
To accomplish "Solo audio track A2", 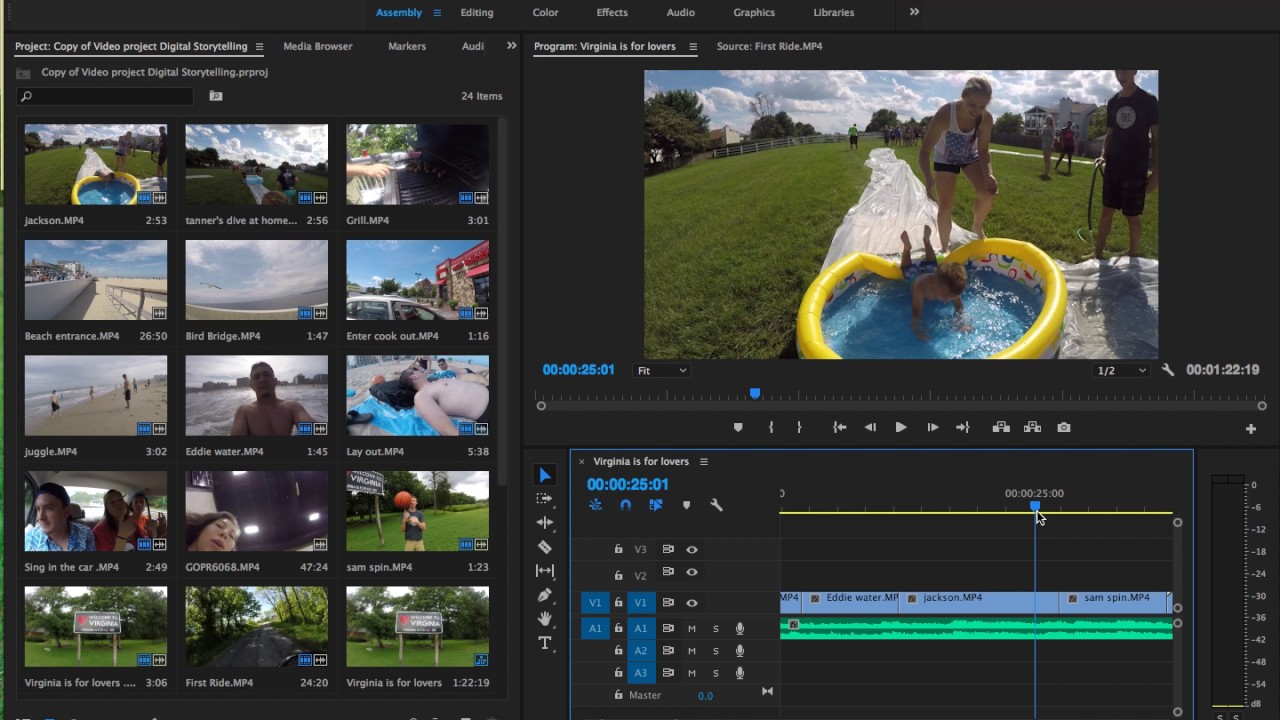I will point(715,651).
